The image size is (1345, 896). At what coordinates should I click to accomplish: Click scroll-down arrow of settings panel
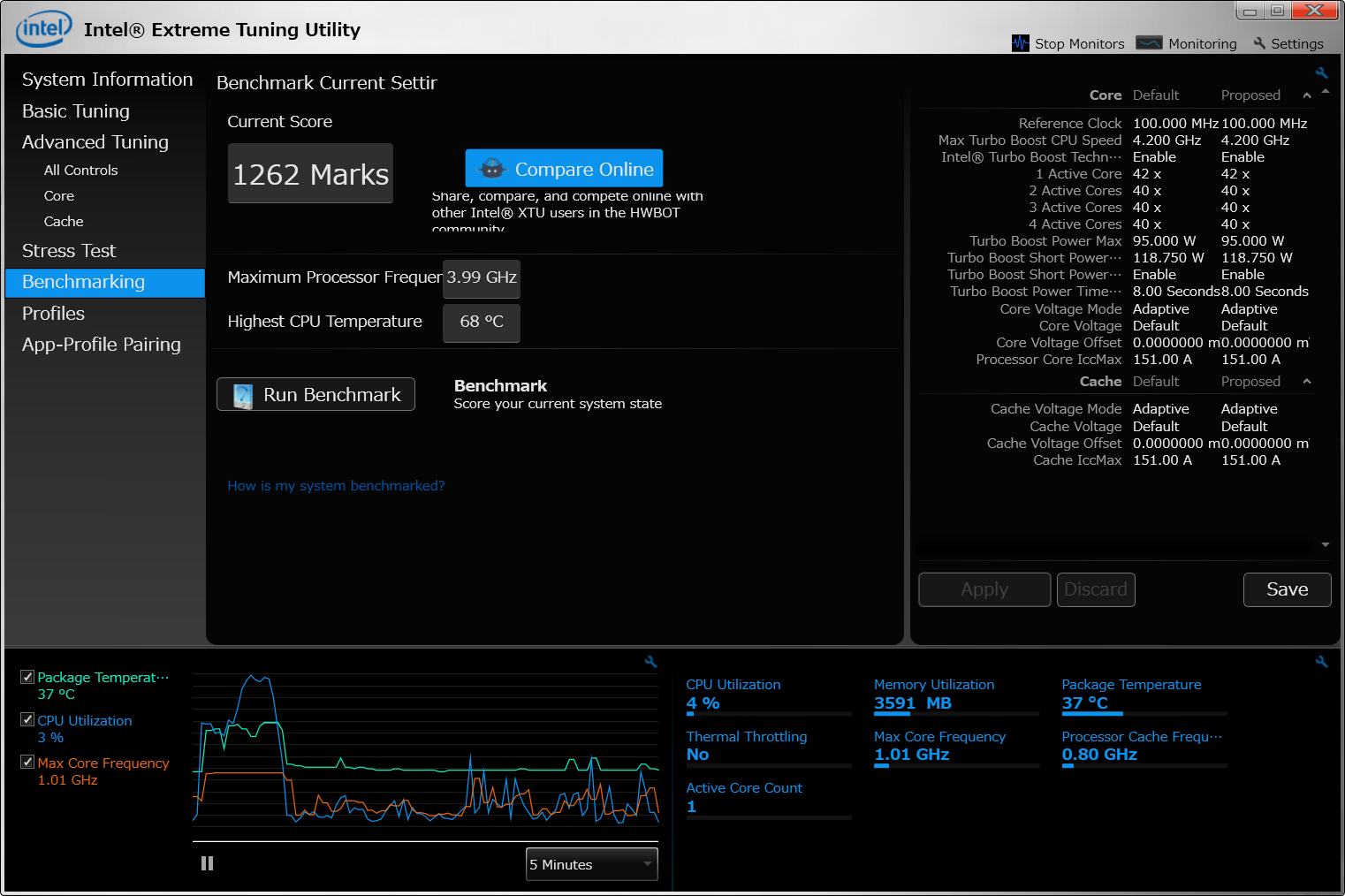pyautogui.click(x=1326, y=545)
